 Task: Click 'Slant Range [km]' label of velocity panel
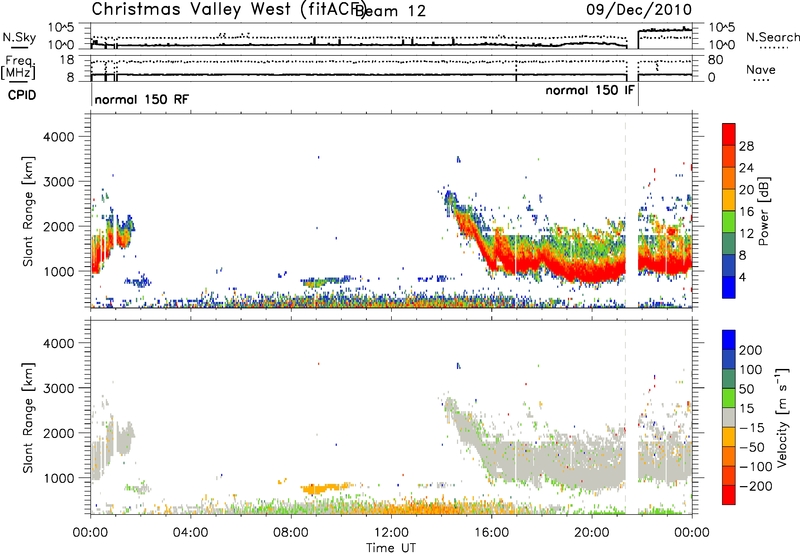[28, 418]
